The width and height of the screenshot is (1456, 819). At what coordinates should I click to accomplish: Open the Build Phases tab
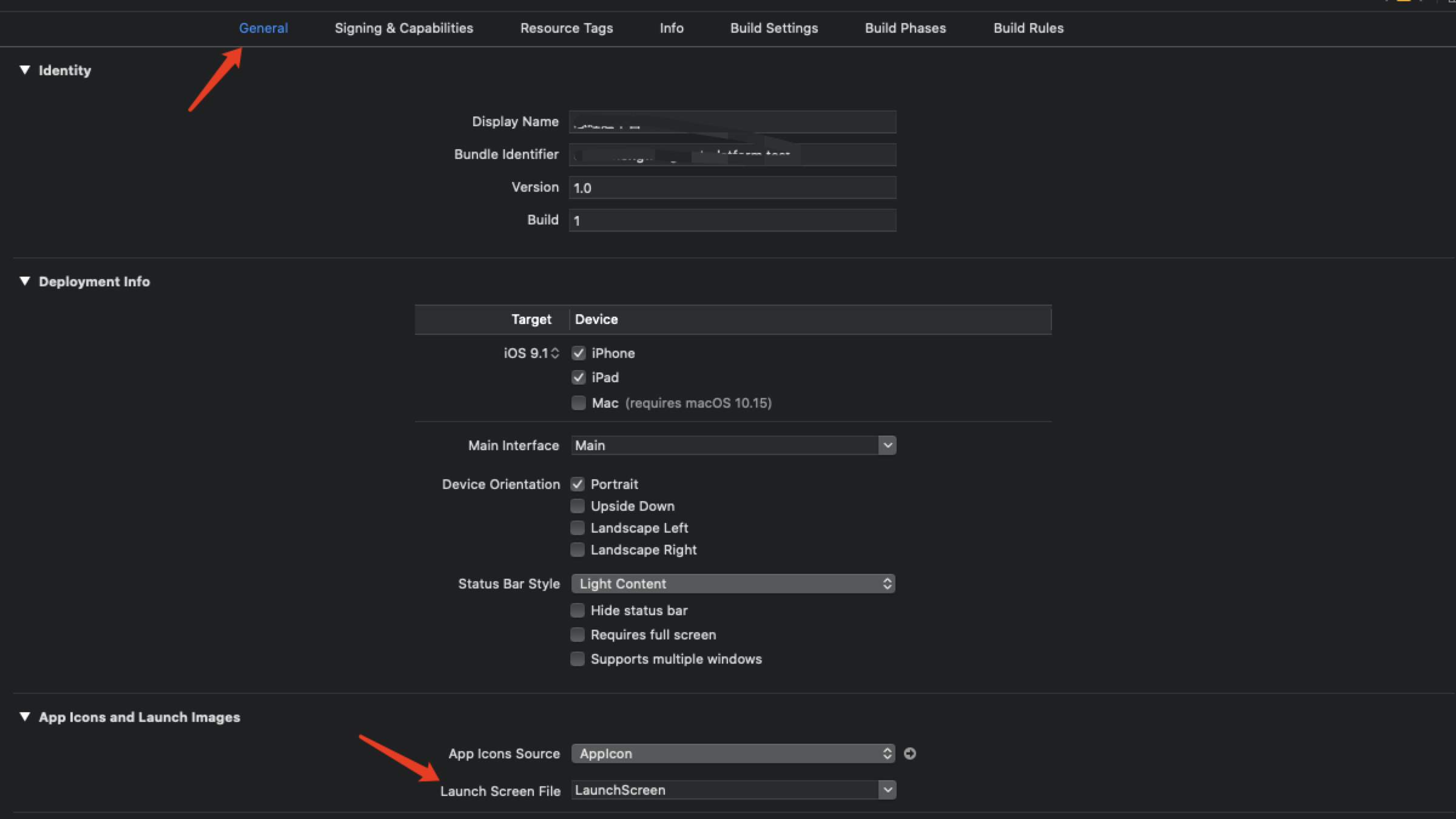coord(905,28)
